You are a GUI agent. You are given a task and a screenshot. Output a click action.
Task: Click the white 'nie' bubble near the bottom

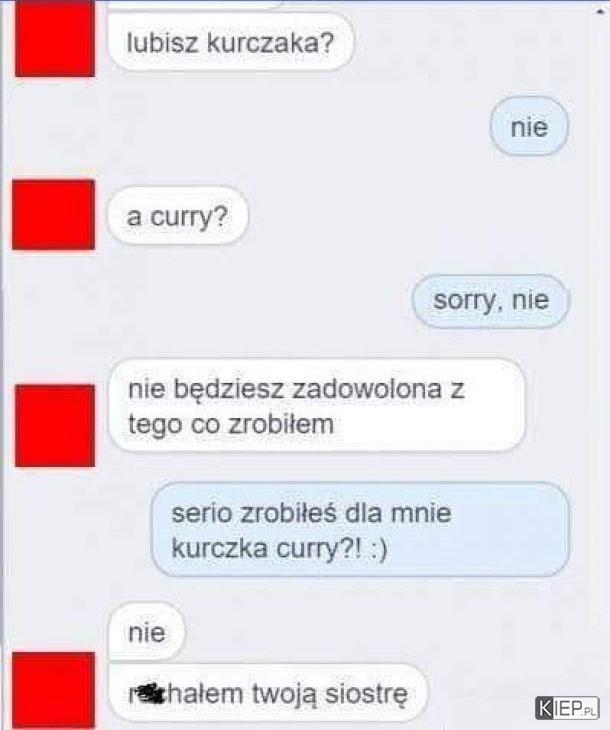(x=147, y=632)
